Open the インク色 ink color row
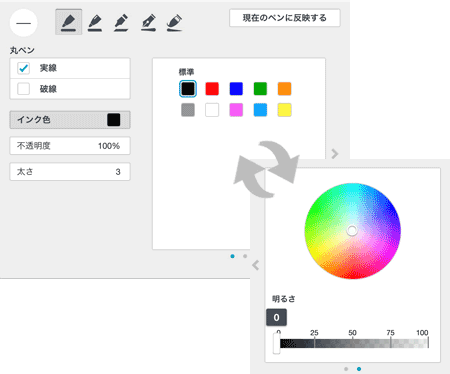 pos(70,120)
